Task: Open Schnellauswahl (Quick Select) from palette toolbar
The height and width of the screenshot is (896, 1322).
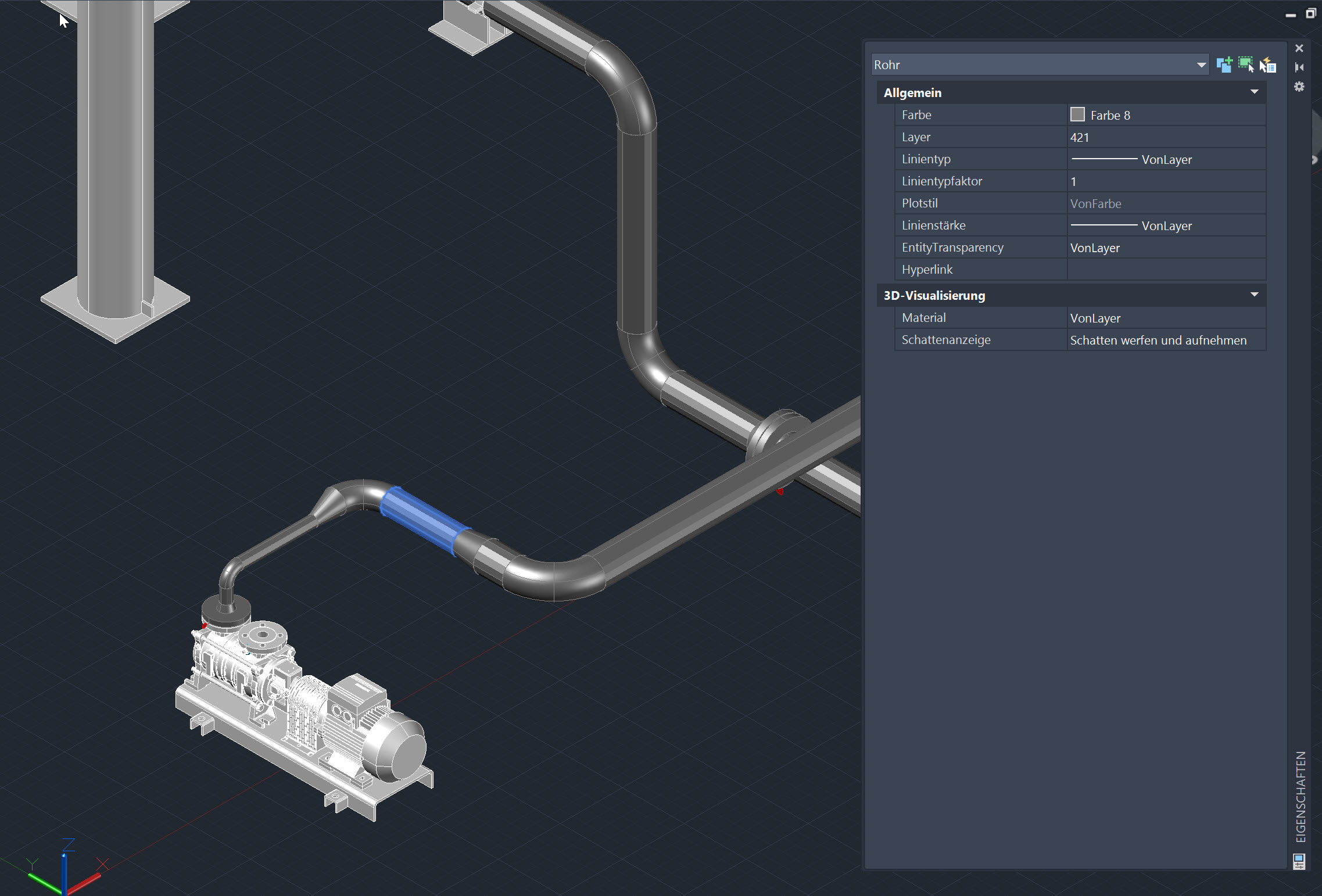Action: point(1268,65)
